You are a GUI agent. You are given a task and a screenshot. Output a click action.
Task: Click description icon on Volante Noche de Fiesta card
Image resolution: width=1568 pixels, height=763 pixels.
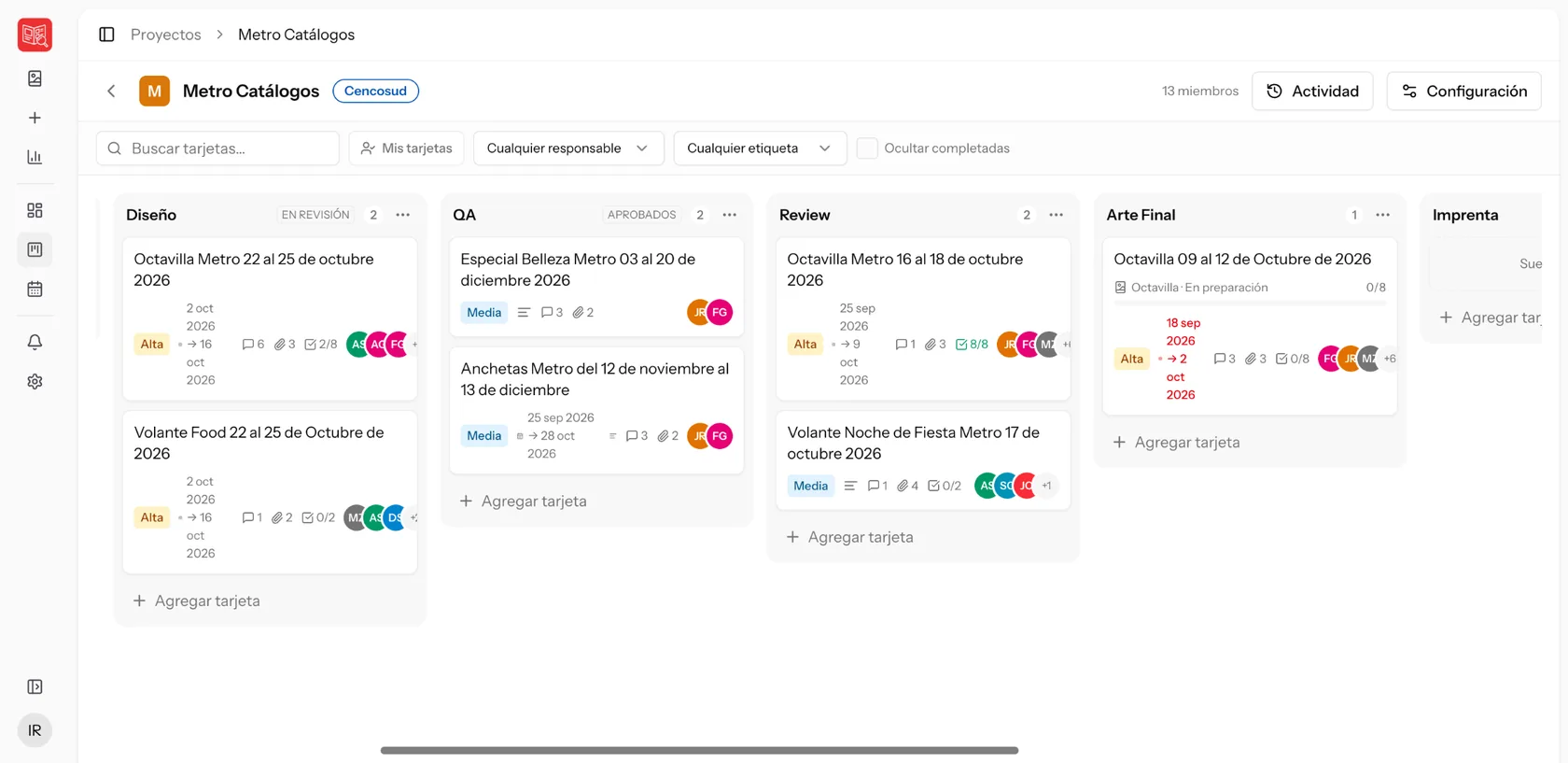click(x=850, y=486)
